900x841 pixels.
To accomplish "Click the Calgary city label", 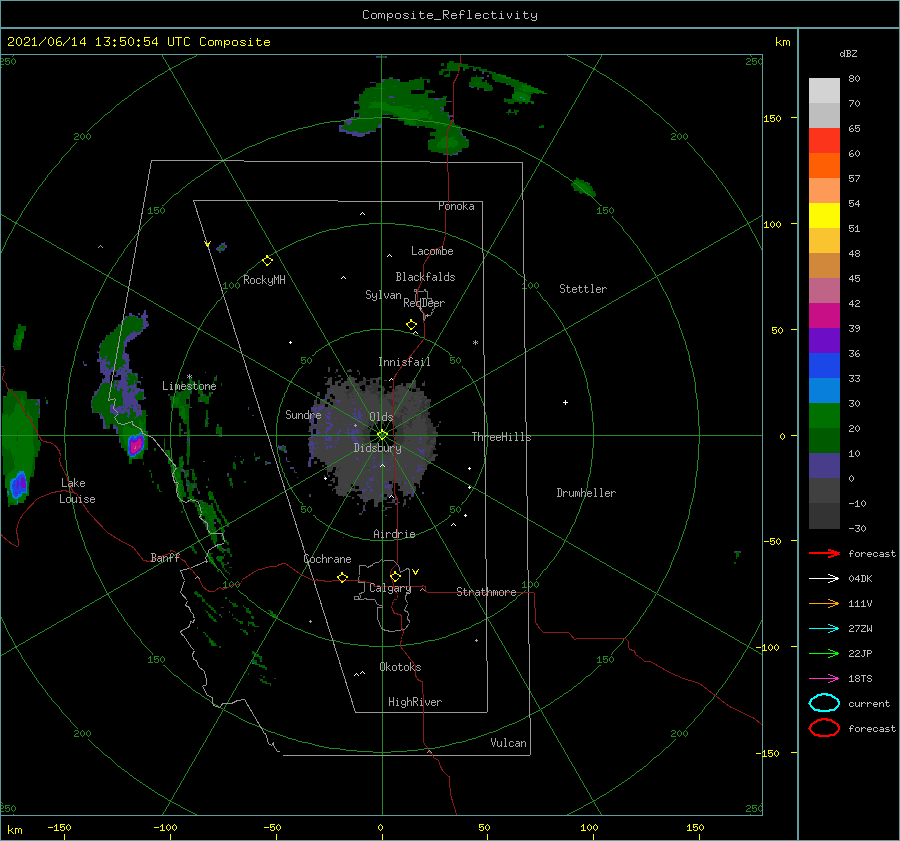I will coord(390,588).
